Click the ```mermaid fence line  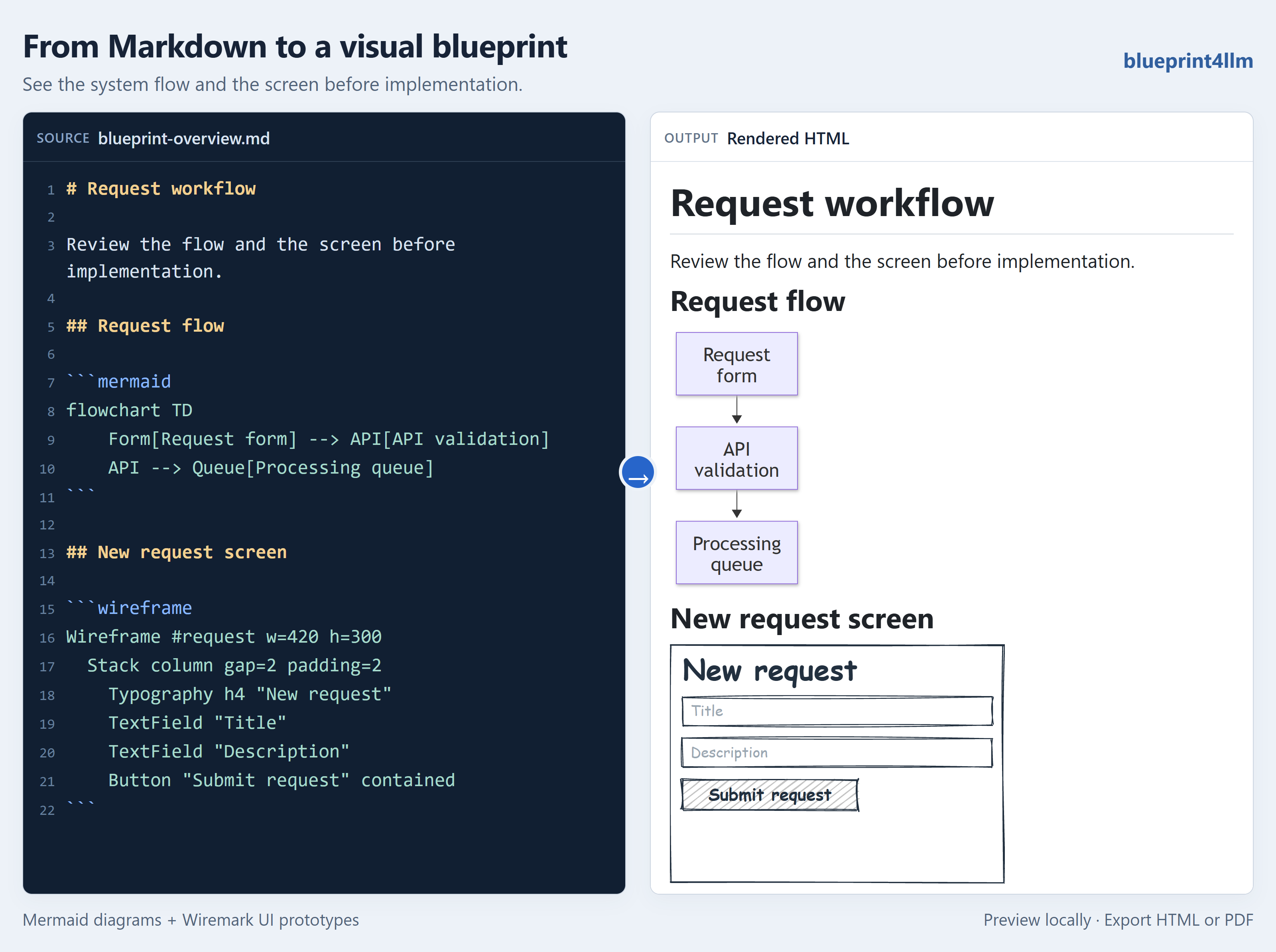(119, 382)
